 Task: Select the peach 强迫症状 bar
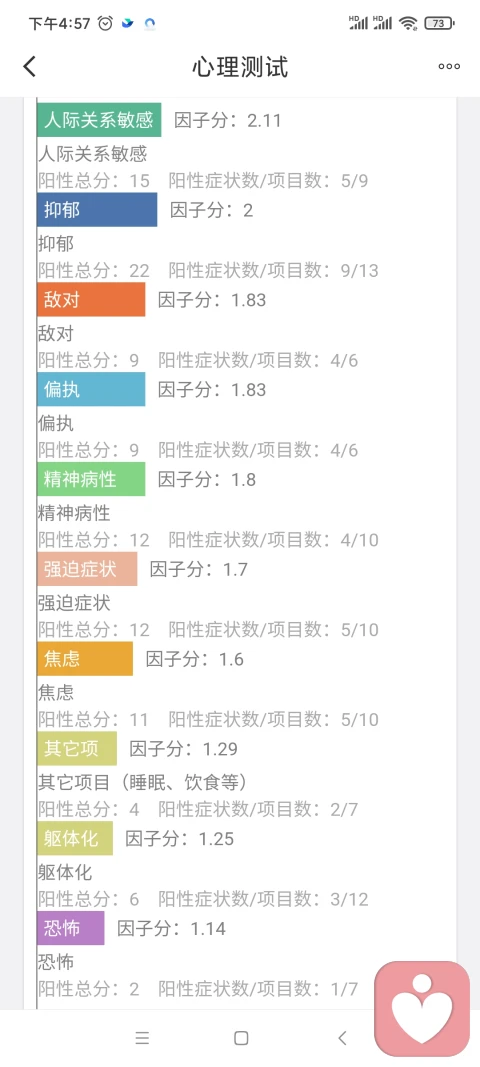click(x=87, y=569)
